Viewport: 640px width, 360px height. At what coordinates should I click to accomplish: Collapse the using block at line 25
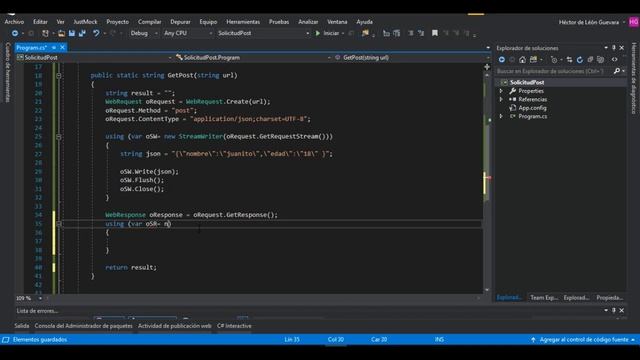59,137
